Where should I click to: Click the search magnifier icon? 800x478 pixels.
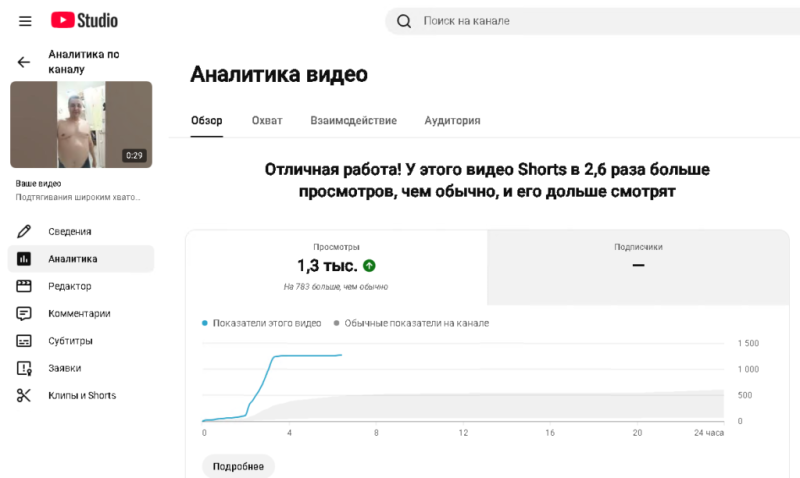tap(404, 21)
